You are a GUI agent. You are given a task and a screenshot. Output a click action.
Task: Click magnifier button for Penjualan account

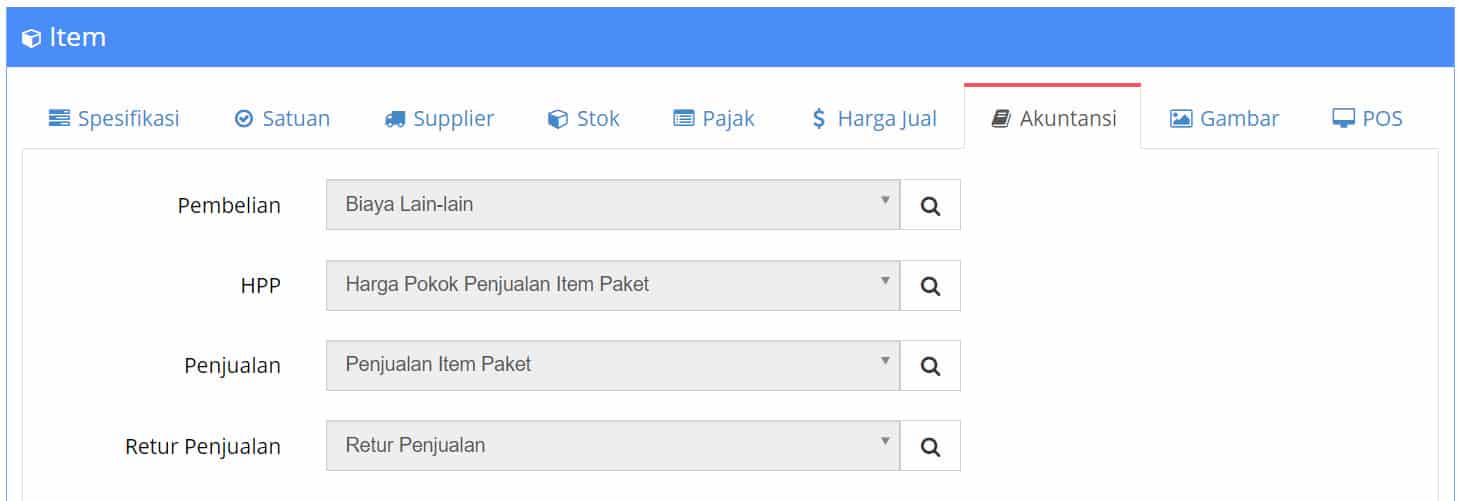(x=930, y=365)
